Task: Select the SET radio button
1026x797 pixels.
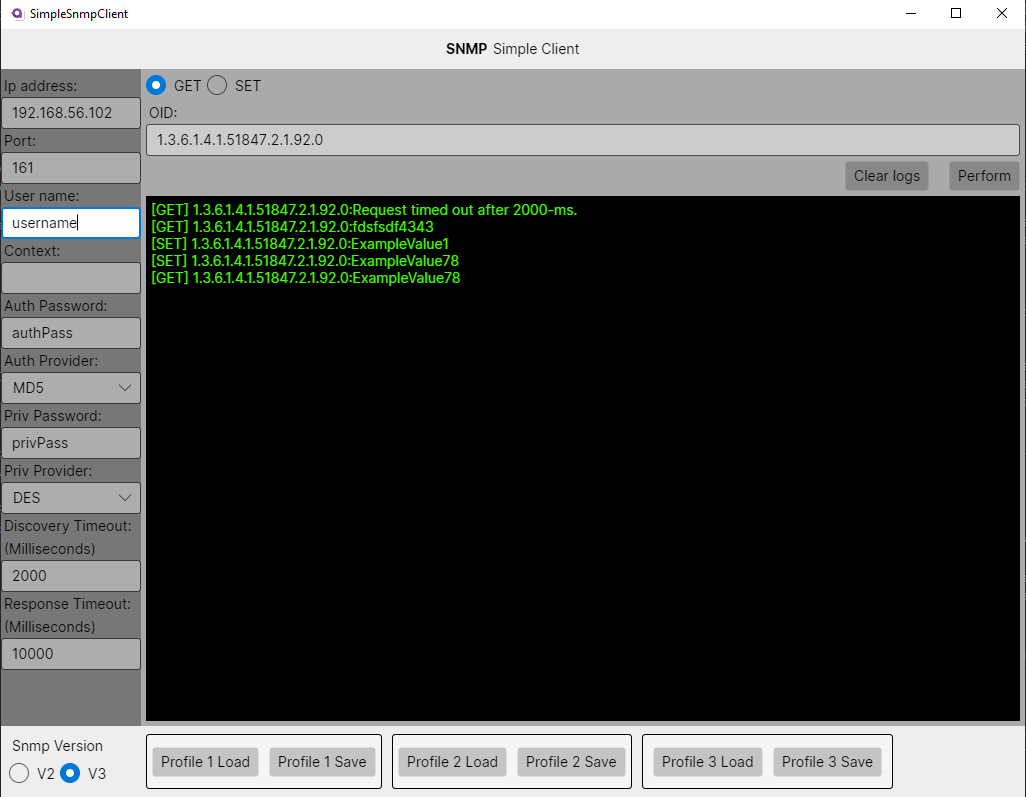Action: coord(217,86)
